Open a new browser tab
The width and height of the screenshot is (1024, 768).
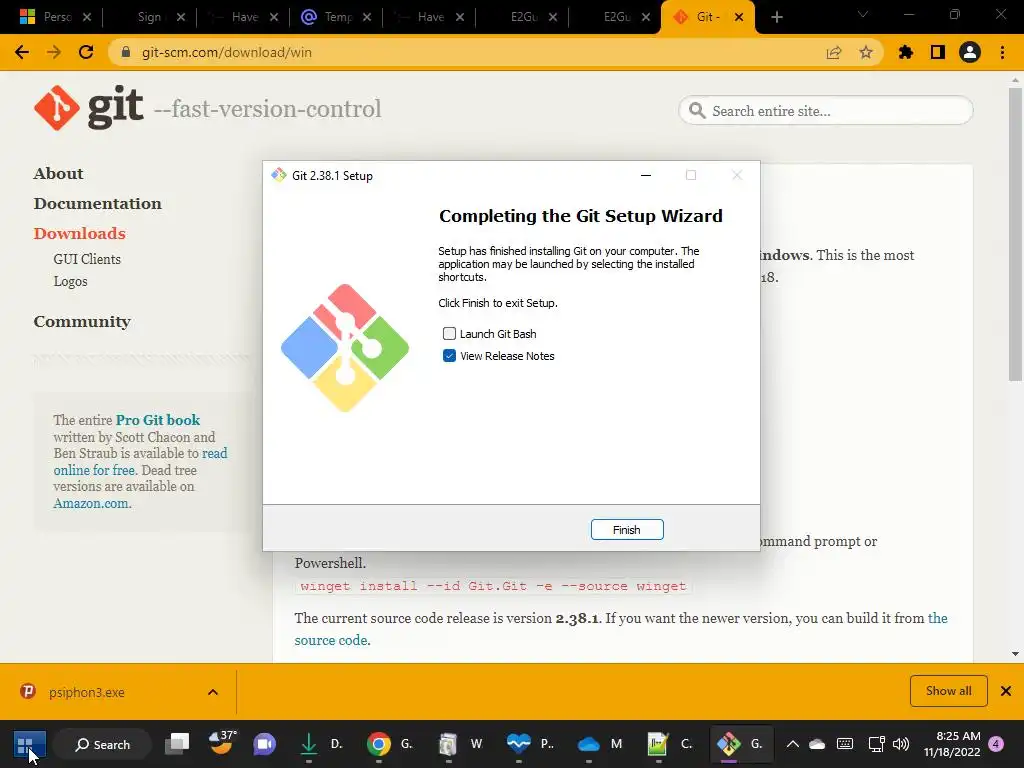pos(776,17)
